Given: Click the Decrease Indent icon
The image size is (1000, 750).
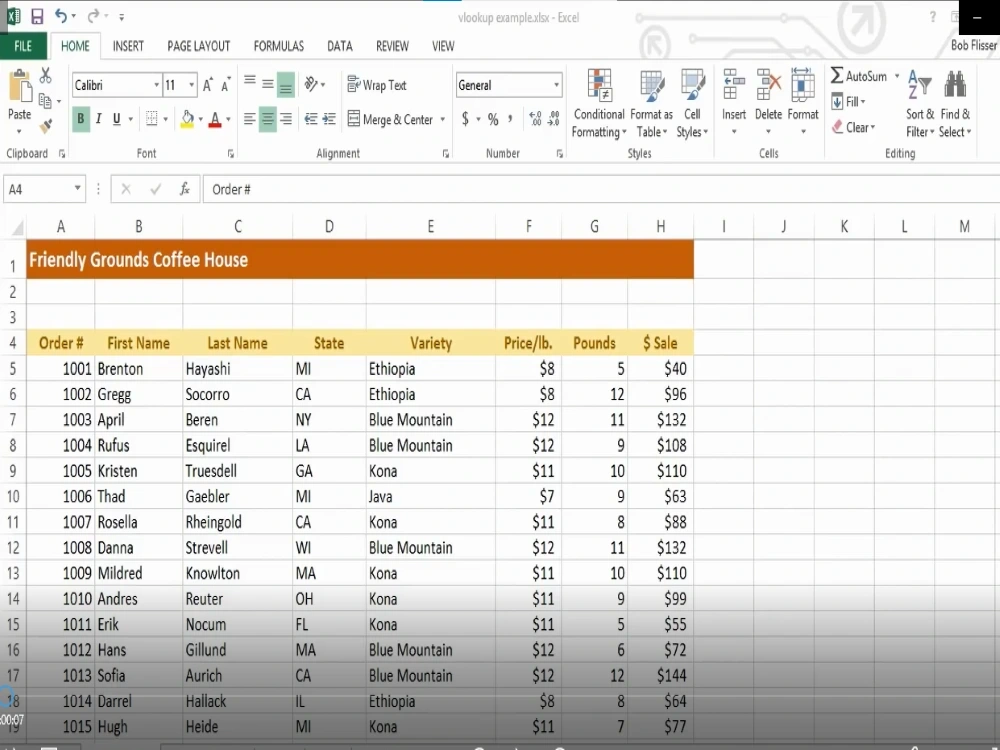Looking at the screenshot, I should [x=311, y=119].
